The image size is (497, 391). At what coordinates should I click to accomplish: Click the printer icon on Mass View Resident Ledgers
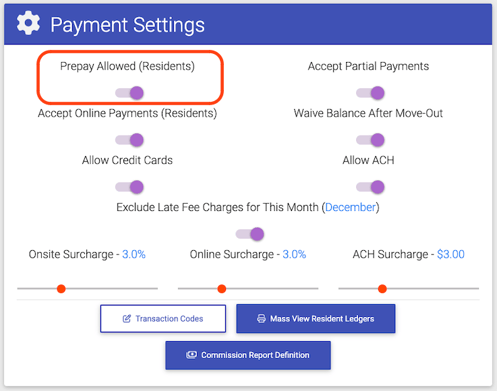point(261,319)
